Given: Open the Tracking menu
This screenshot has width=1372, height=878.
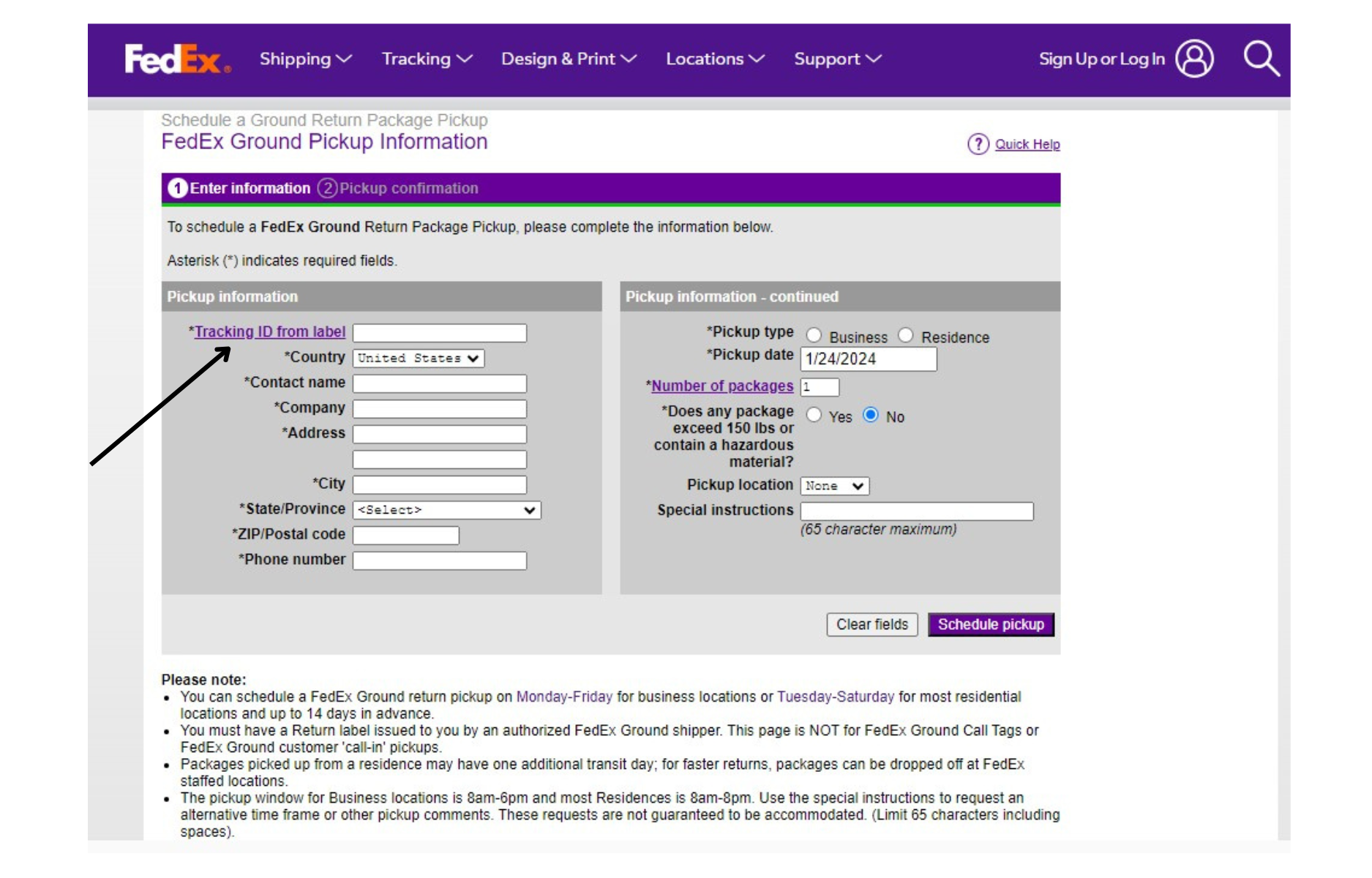Looking at the screenshot, I should click(x=427, y=59).
